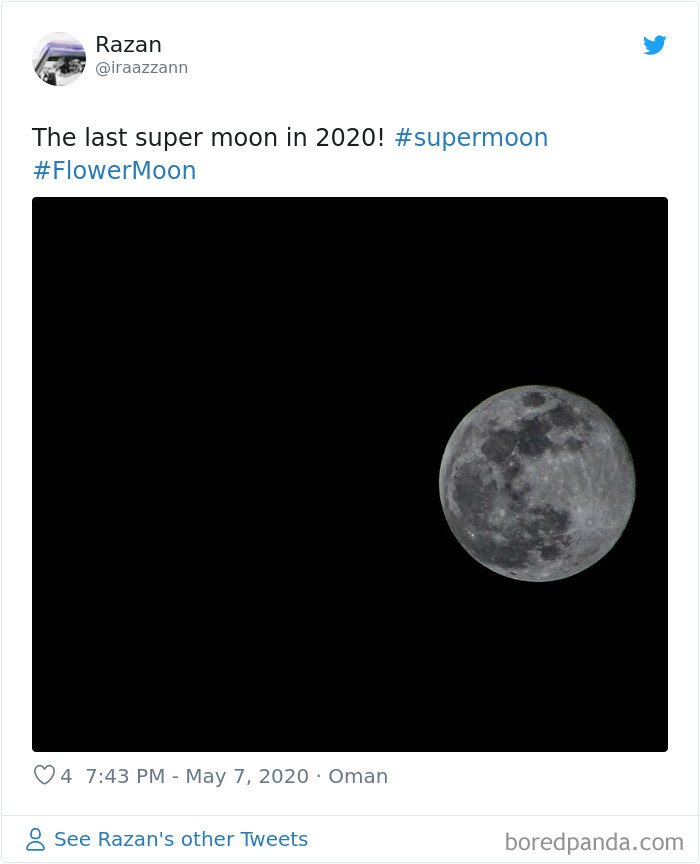Follow the See Razan's other Tweets link
The width and height of the screenshot is (700, 864).
[181, 838]
